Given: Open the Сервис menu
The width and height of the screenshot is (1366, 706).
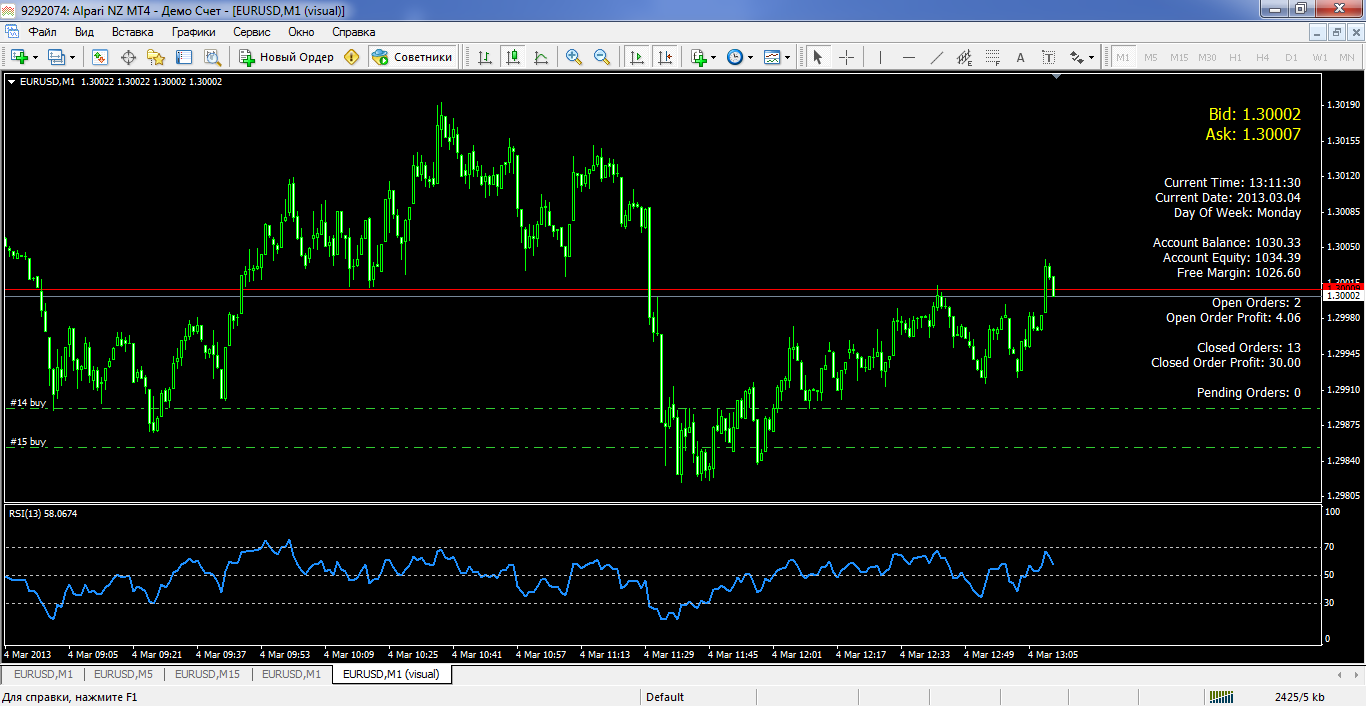Looking at the screenshot, I should tap(252, 31).
